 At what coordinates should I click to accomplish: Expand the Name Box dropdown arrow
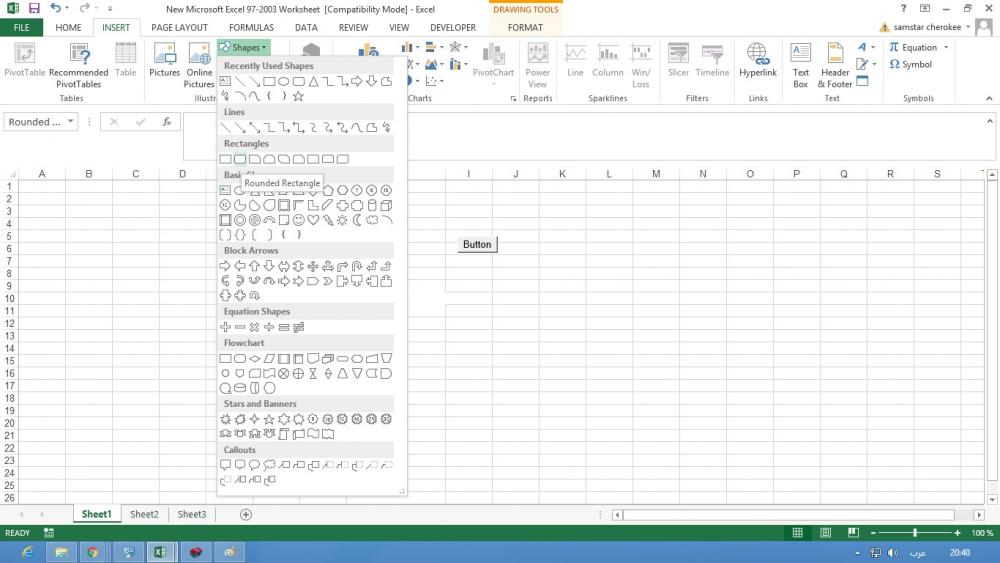click(x=70, y=122)
